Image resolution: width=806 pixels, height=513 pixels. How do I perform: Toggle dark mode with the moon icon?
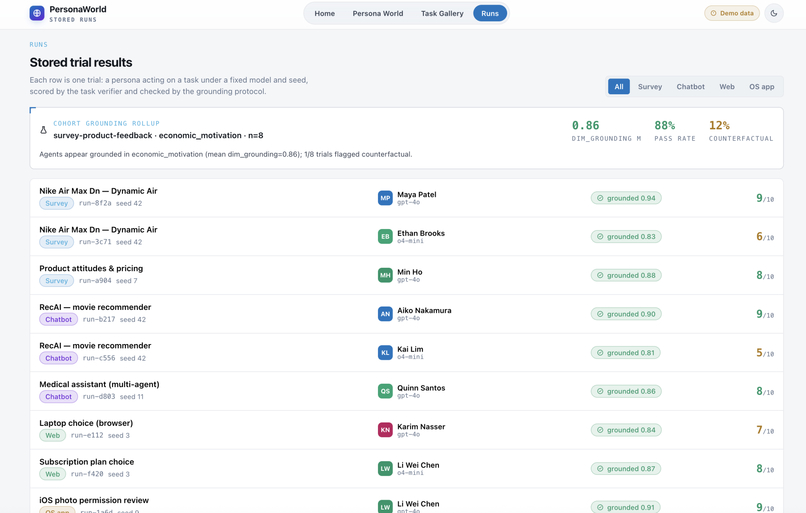[x=774, y=13]
